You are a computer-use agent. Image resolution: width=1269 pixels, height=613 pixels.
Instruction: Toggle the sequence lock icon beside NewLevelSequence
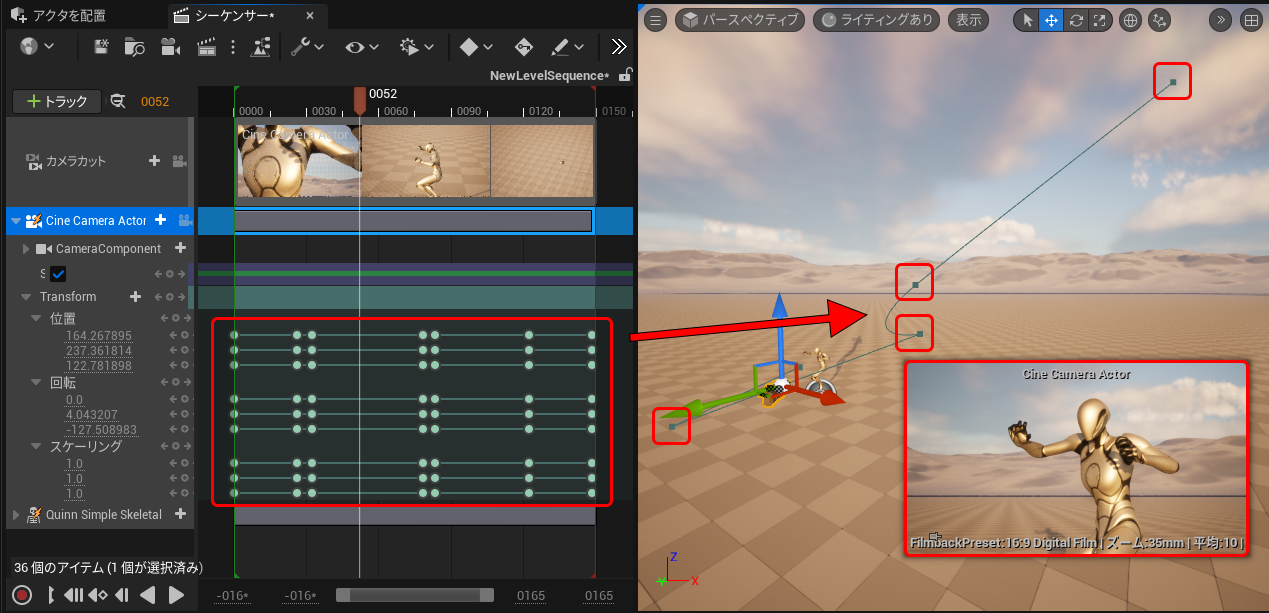tap(625, 75)
